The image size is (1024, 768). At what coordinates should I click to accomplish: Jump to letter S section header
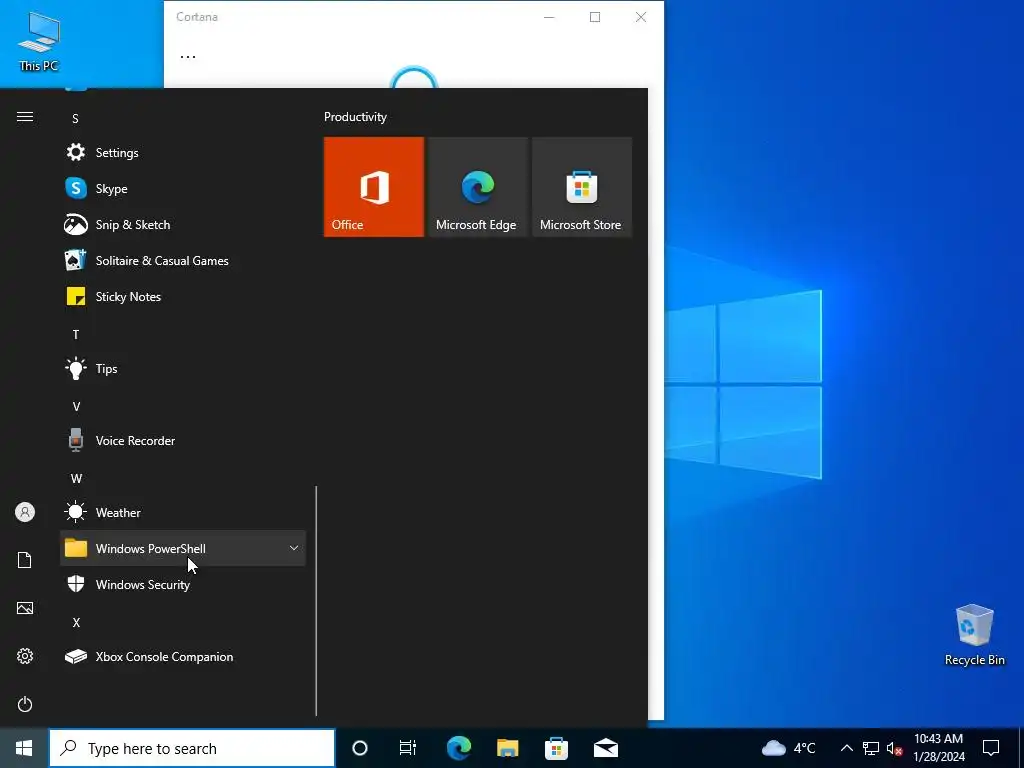coord(76,119)
